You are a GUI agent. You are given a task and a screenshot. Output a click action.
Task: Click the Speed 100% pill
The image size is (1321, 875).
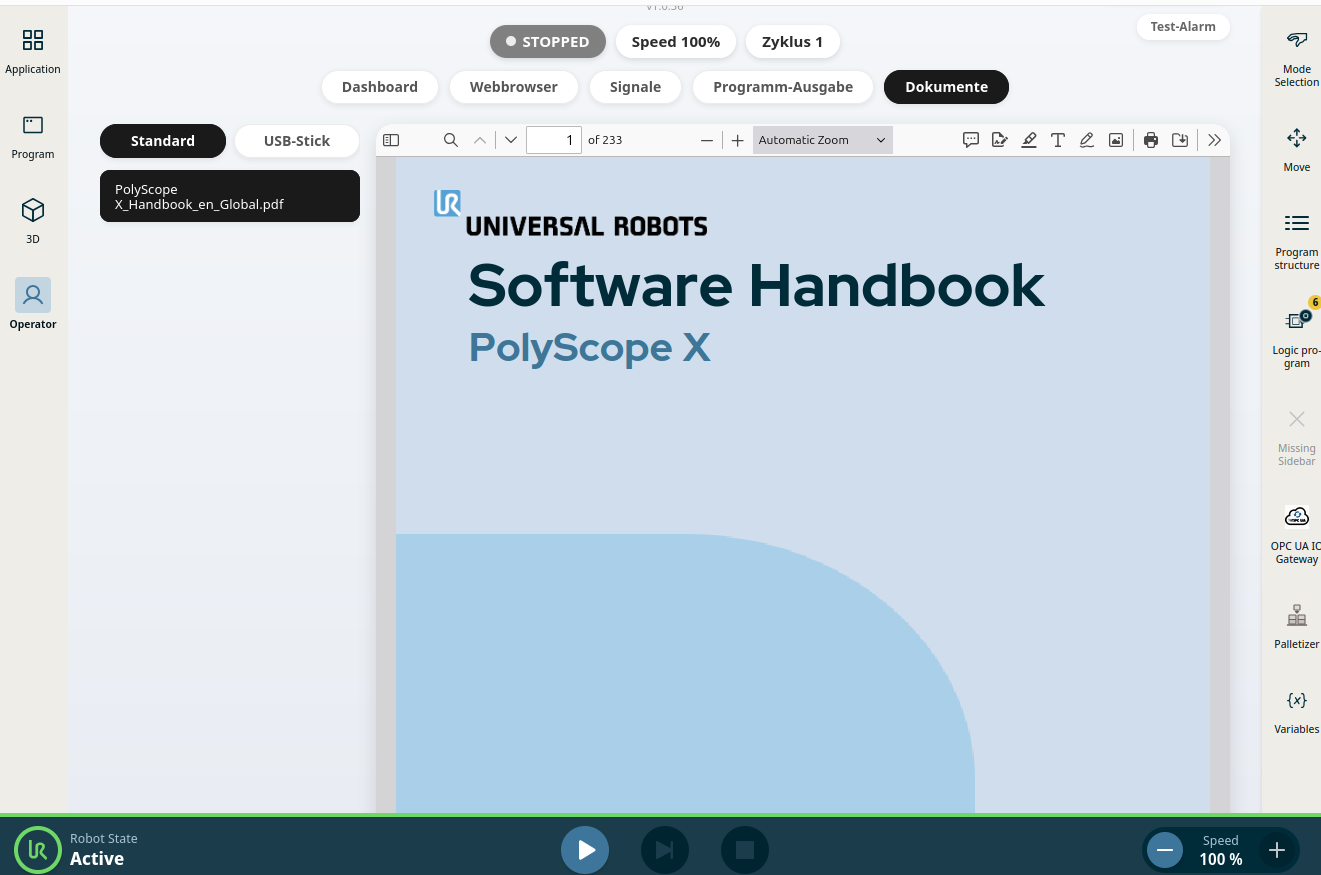click(676, 42)
